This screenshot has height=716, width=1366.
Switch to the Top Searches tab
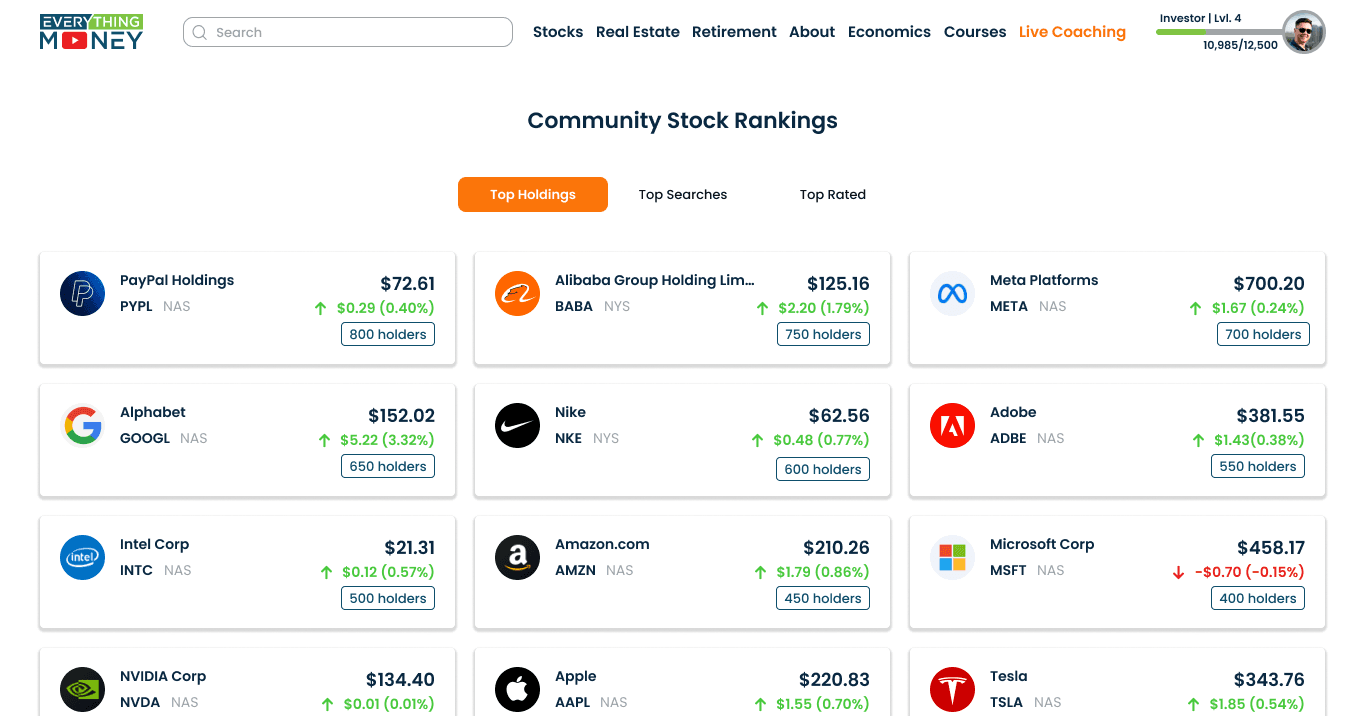682,194
